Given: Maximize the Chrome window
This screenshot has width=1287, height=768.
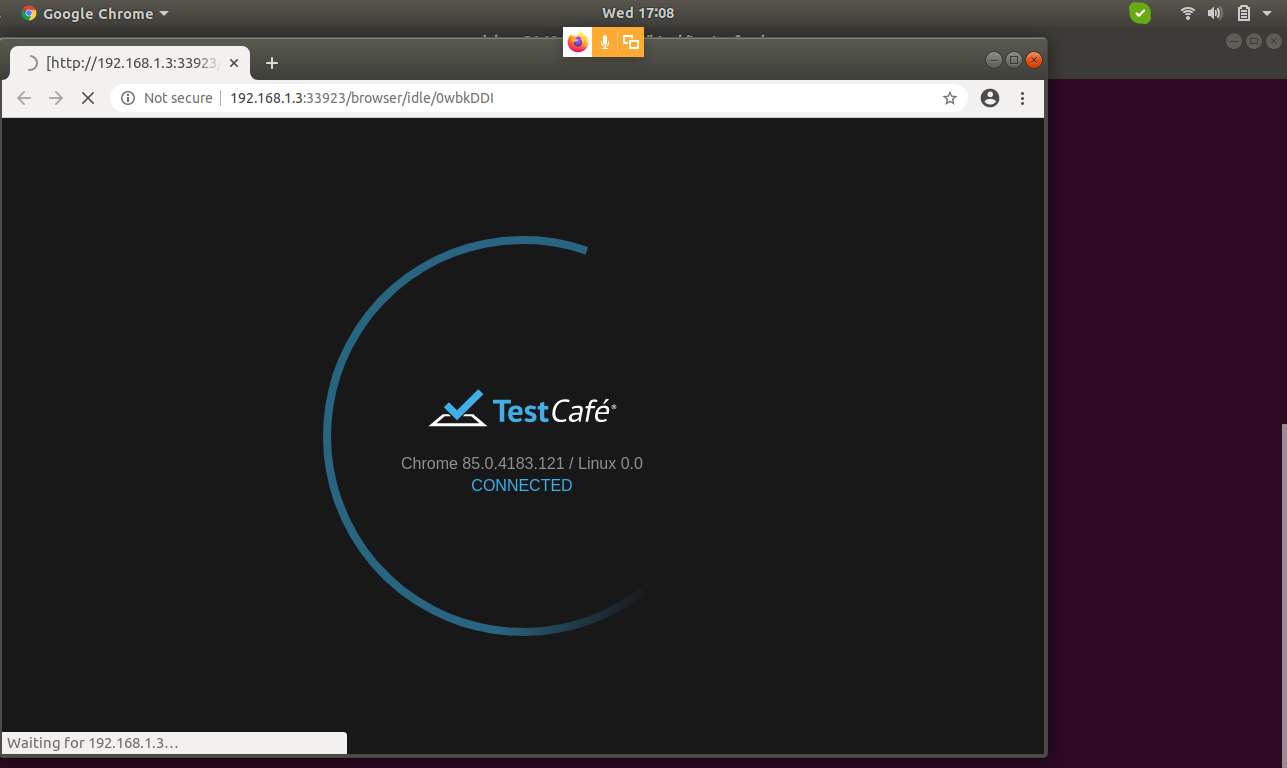Looking at the screenshot, I should (1013, 60).
